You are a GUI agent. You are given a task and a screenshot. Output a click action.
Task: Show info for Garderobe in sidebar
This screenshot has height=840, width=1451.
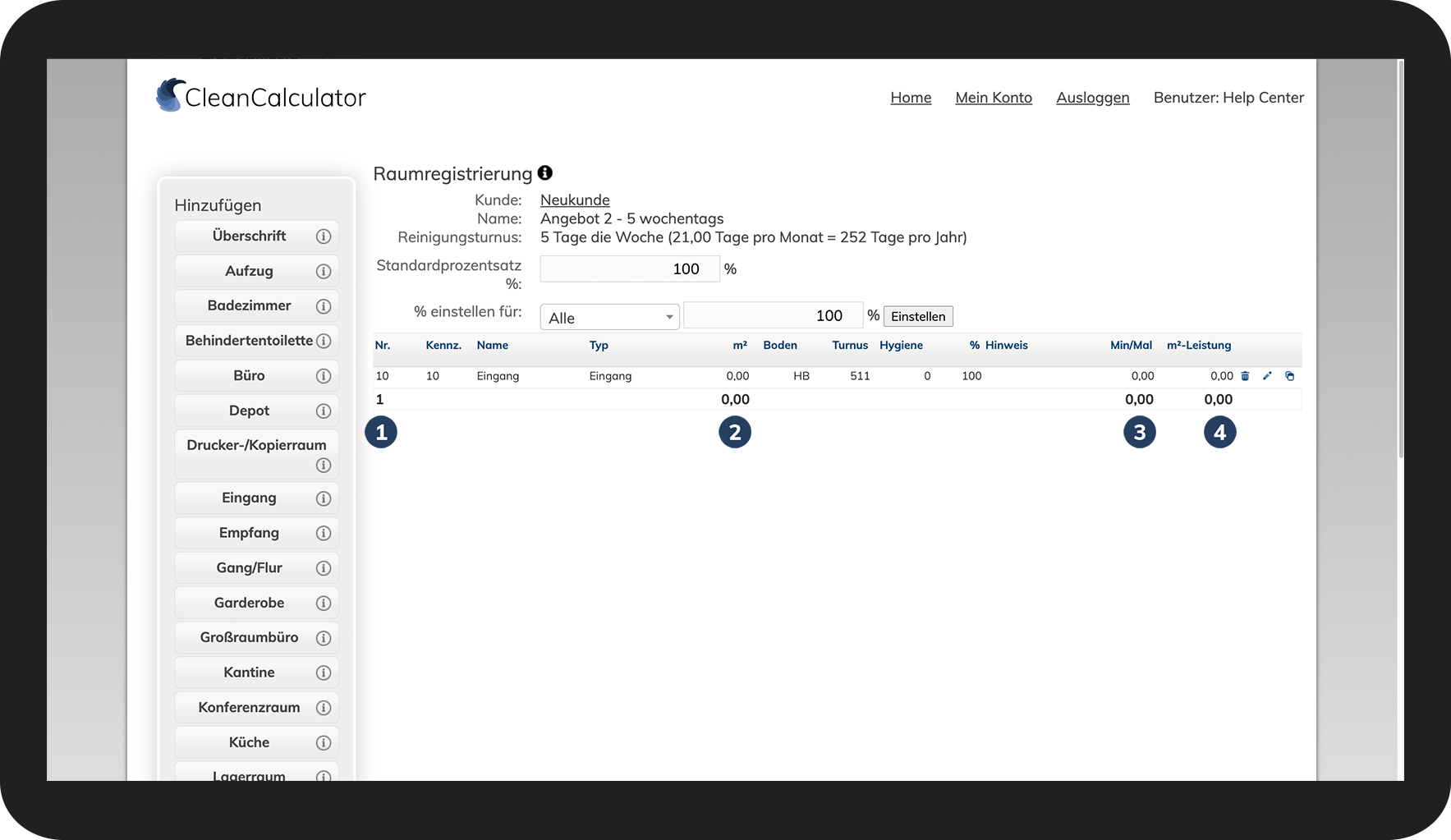[324, 603]
